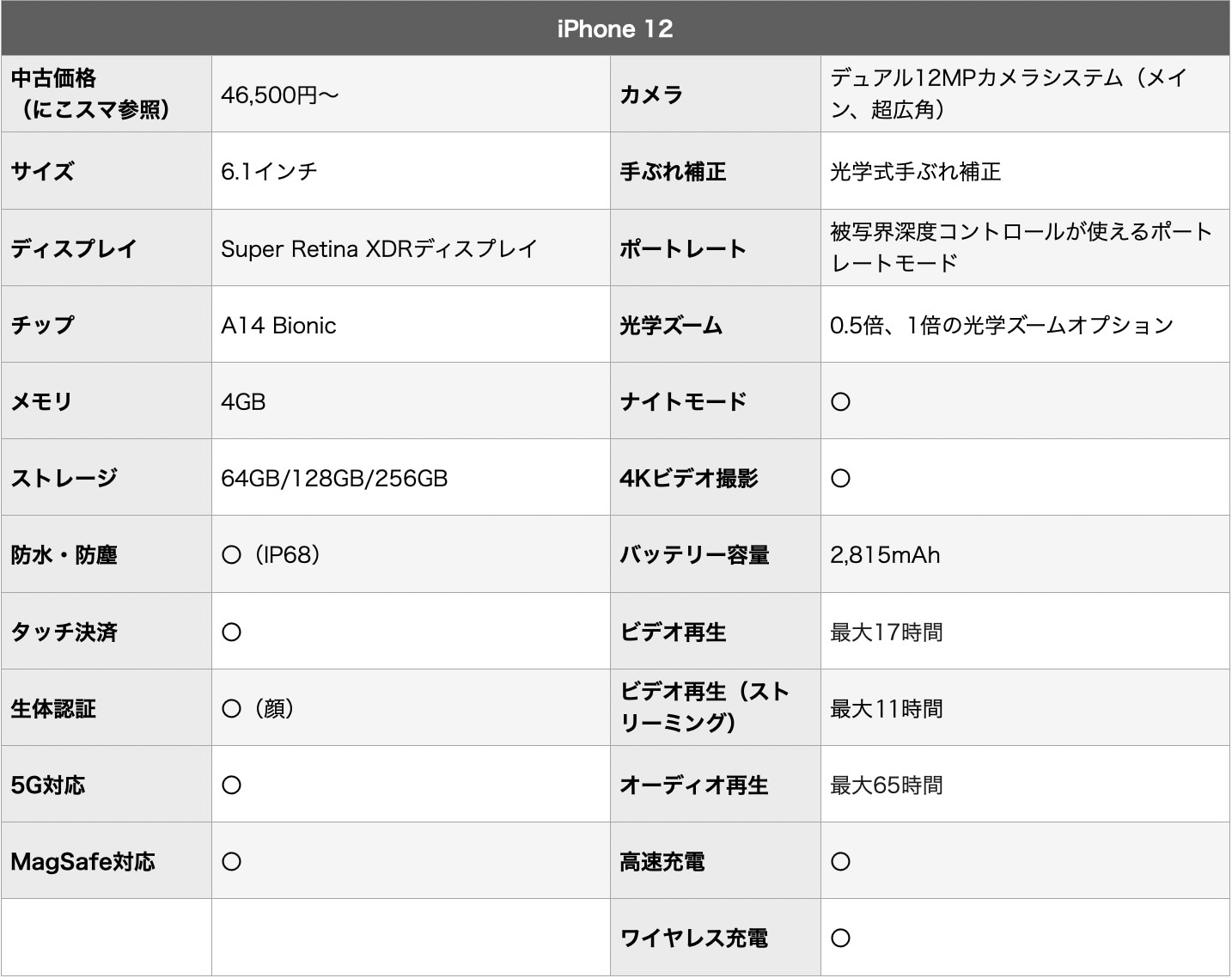Screen dimensions: 1232x978
Task: Click the 最大11時間 value
Action: coord(886,708)
